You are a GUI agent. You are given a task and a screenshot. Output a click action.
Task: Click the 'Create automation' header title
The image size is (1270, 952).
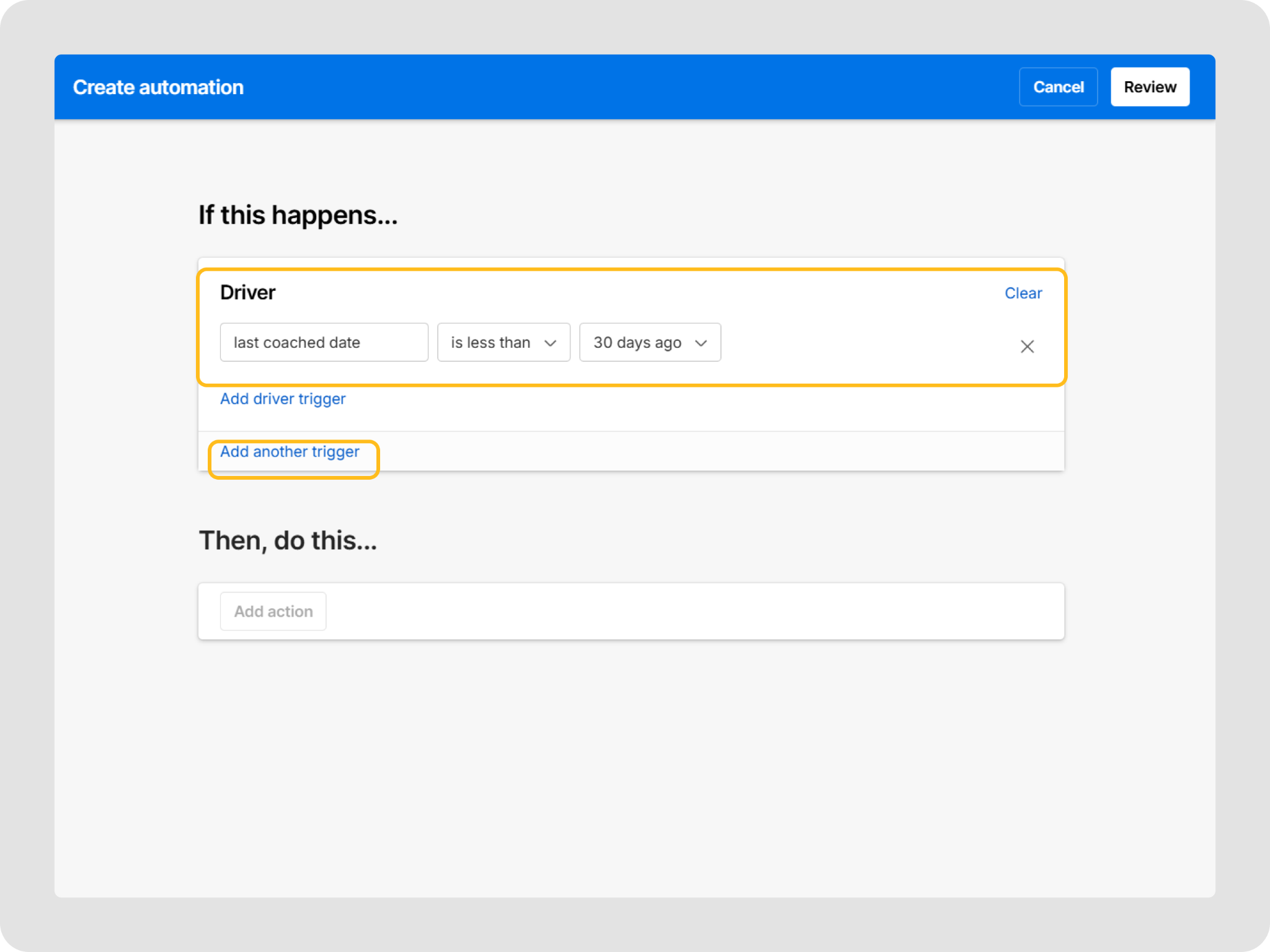pos(158,87)
